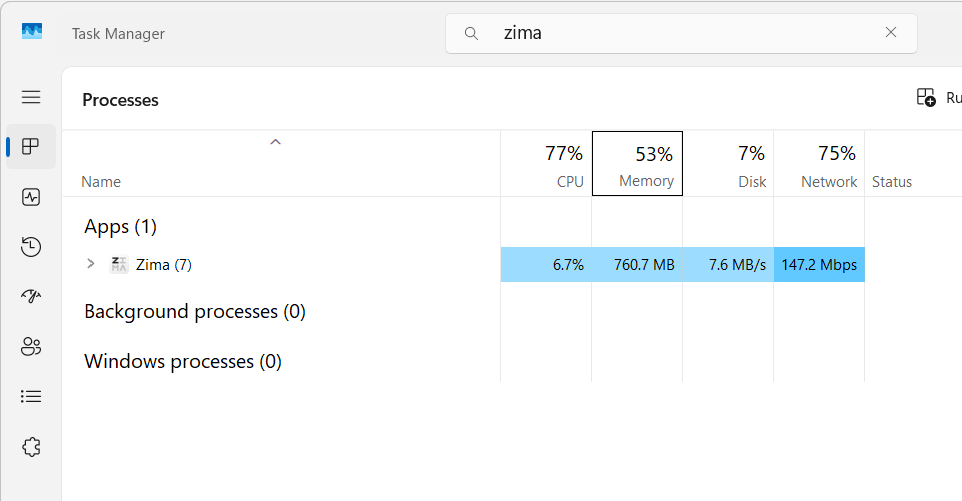This screenshot has height=501, width=962.
Task: Click the Run new task icon
Action: pyautogui.click(x=927, y=98)
